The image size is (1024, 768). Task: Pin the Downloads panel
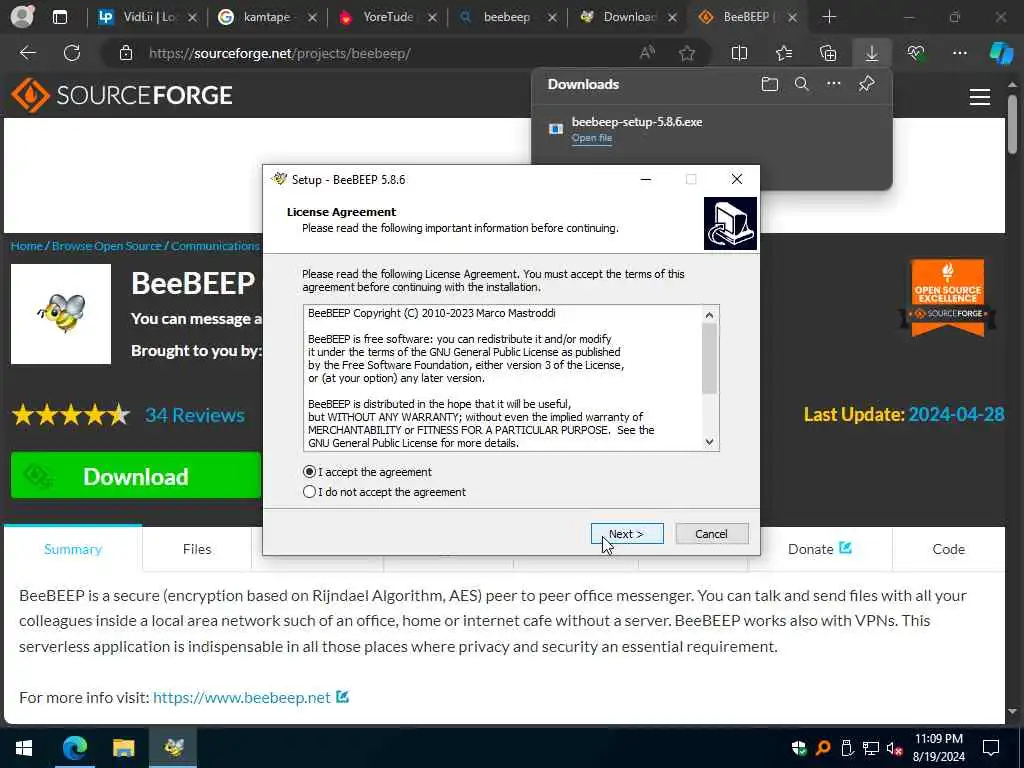pyautogui.click(x=866, y=84)
